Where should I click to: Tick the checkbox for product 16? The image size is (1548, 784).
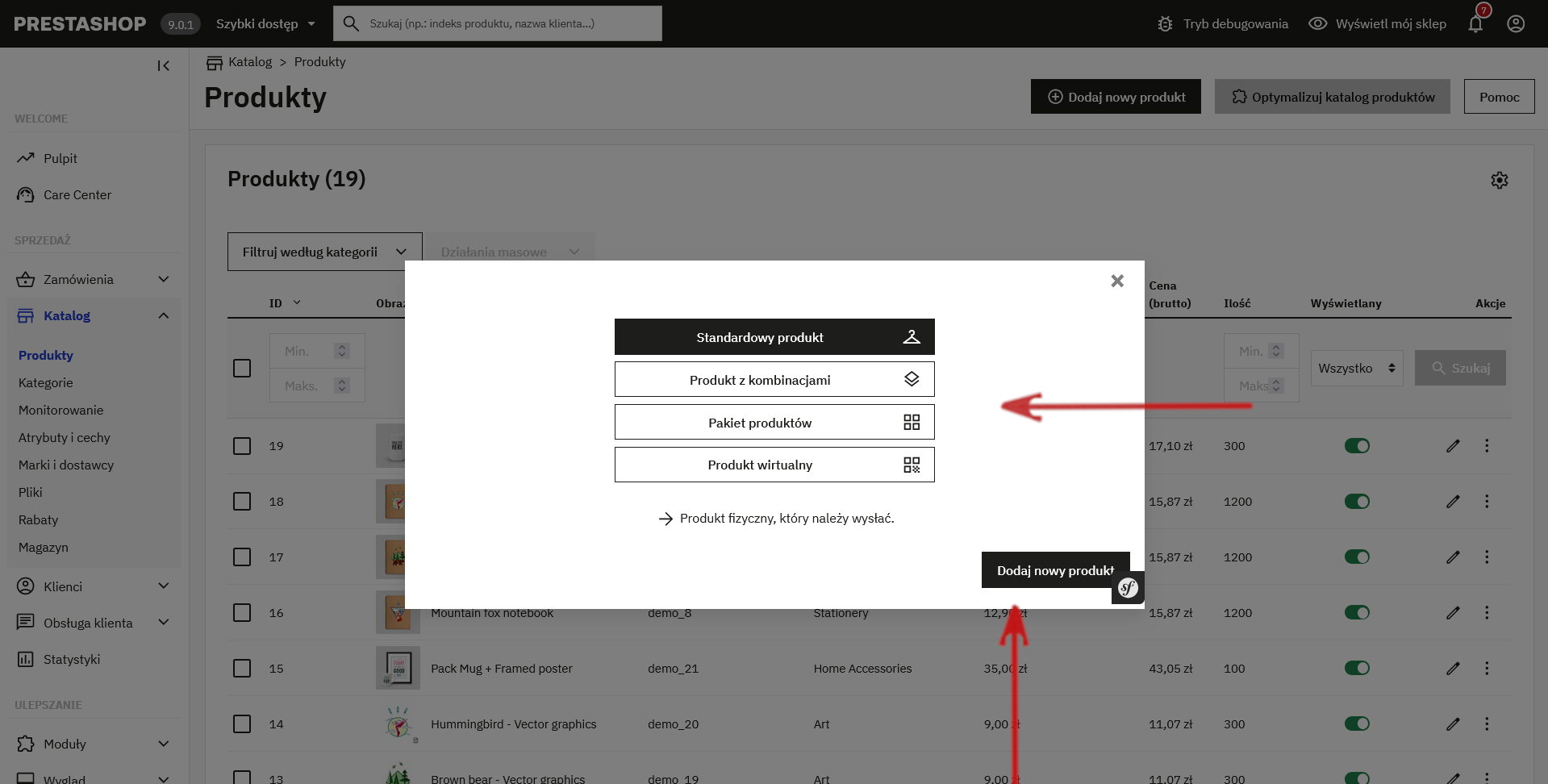pyautogui.click(x=242, y=613)
